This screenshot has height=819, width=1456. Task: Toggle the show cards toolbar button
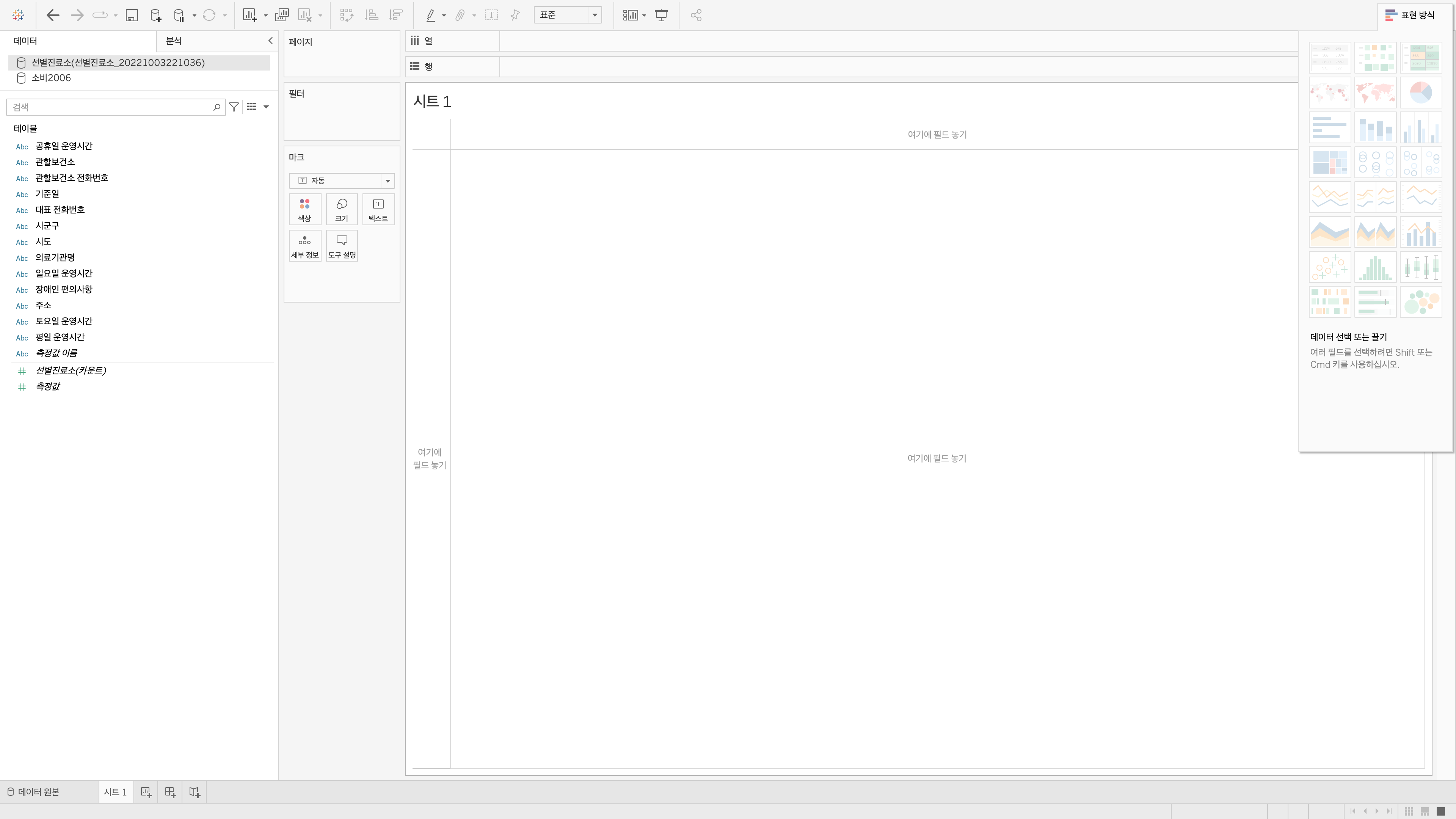[x=630, y=15]
